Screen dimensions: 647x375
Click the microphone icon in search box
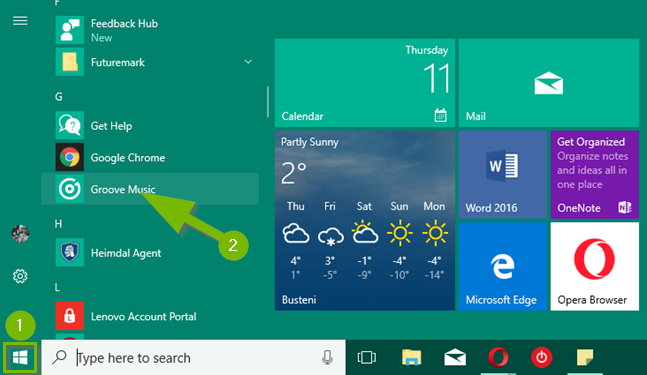327,358
